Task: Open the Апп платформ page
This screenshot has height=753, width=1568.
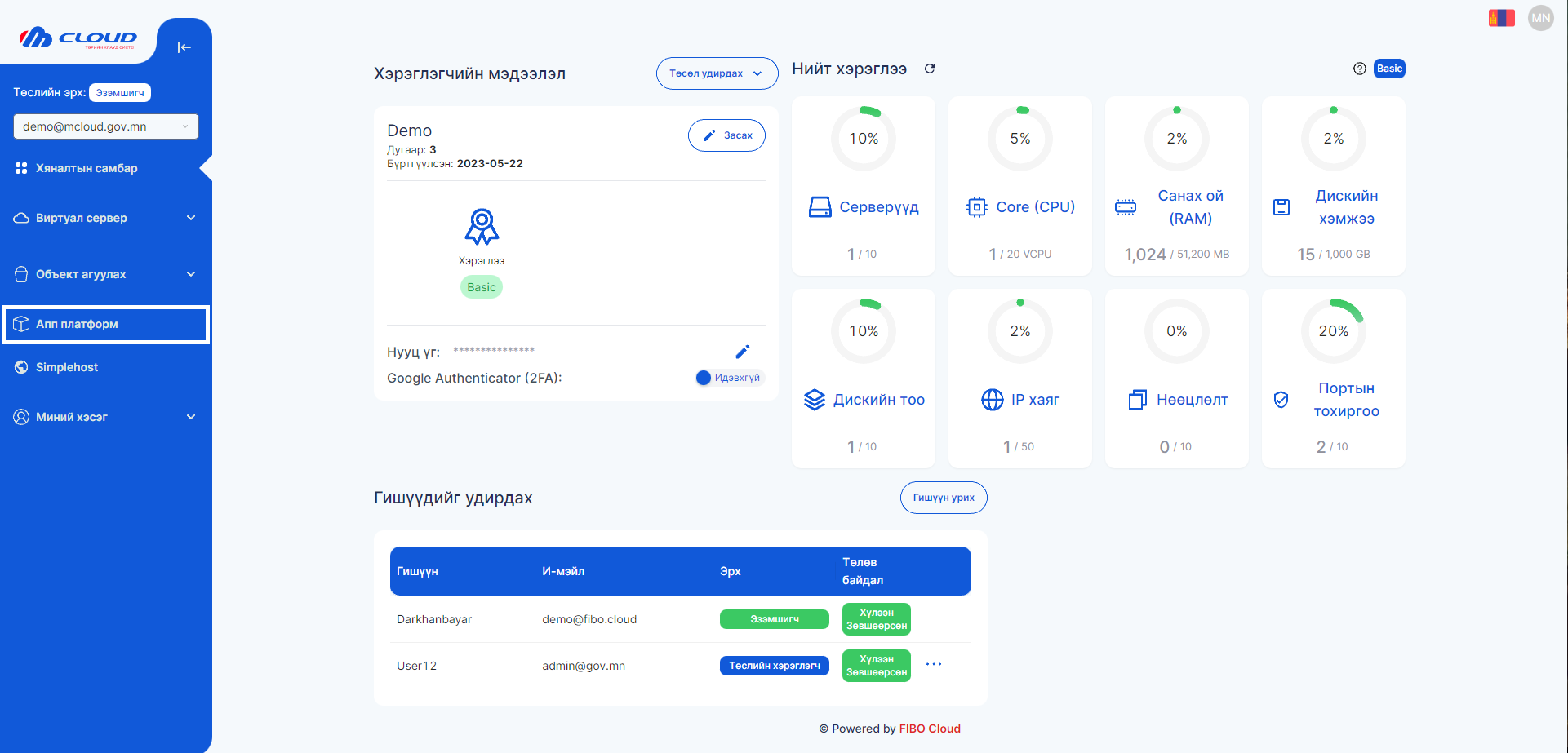Action: (x=105, y=324)
